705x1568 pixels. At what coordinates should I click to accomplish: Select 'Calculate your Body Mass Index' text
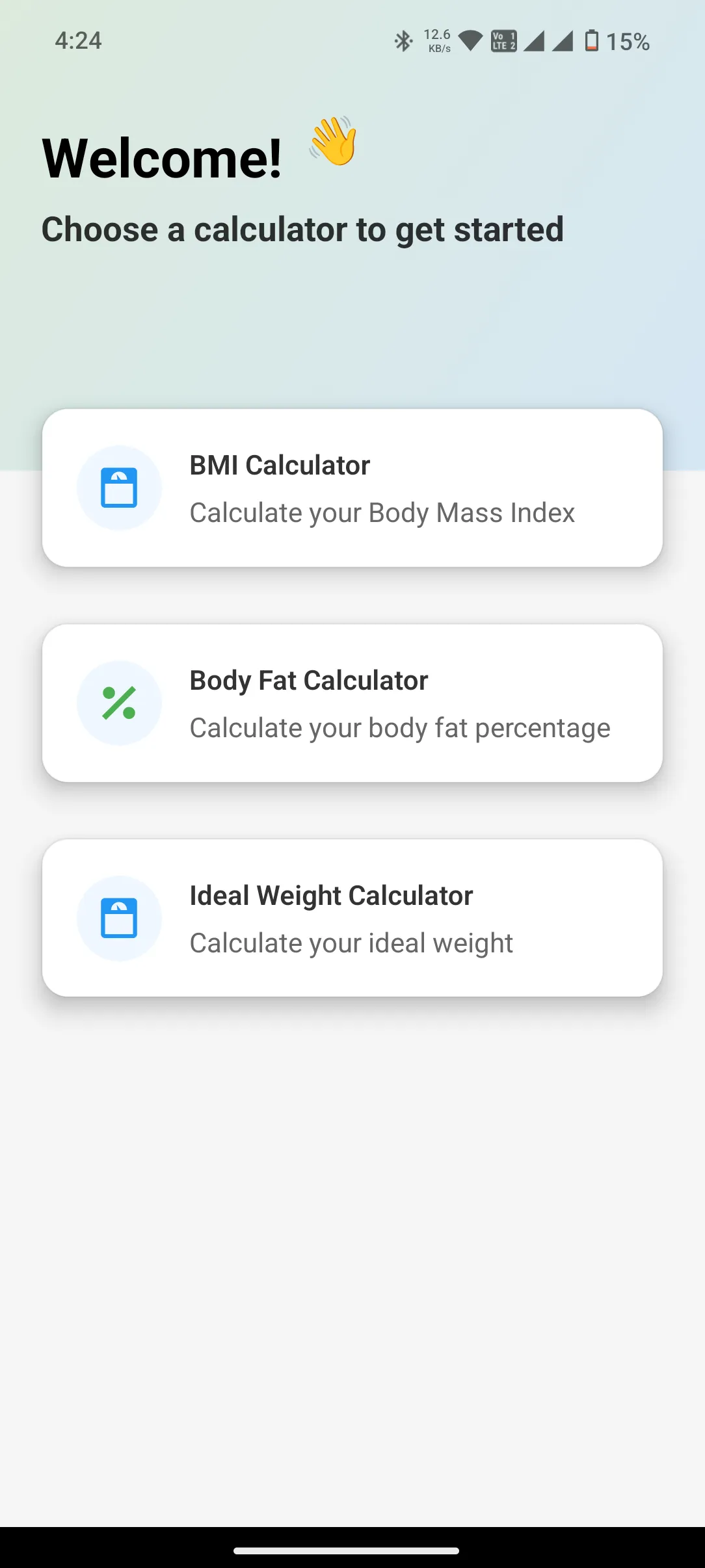[x=382, y=513]
